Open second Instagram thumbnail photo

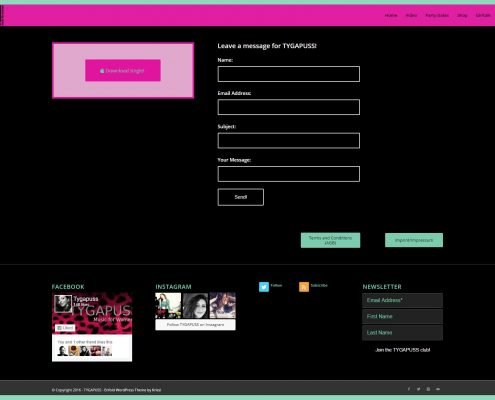point(195,305)
